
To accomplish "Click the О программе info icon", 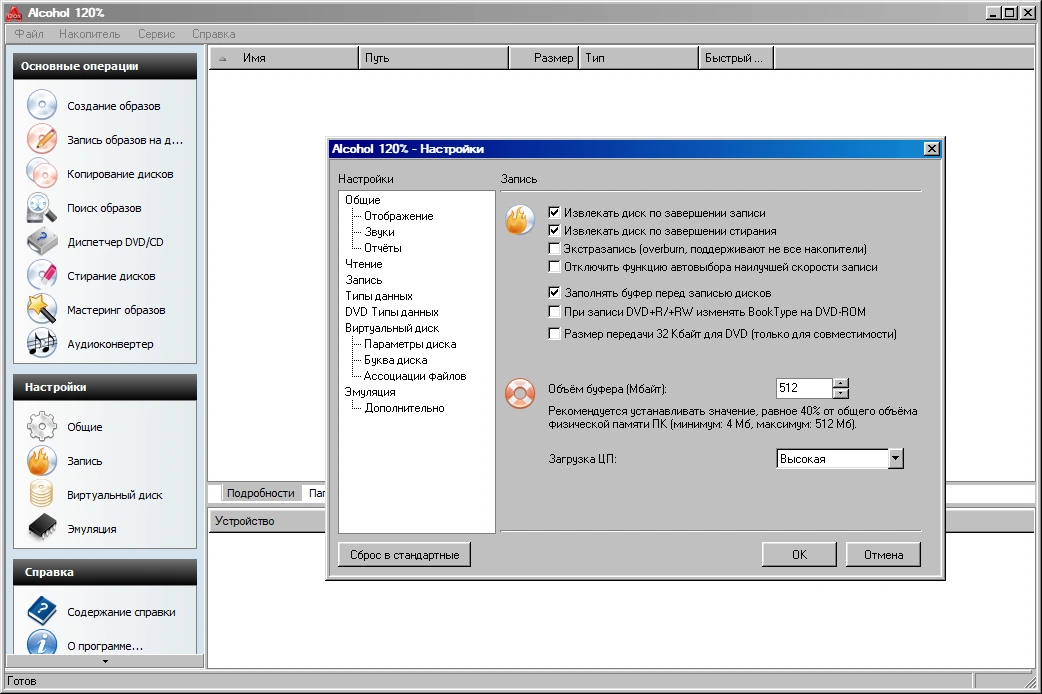I will 41,643.
